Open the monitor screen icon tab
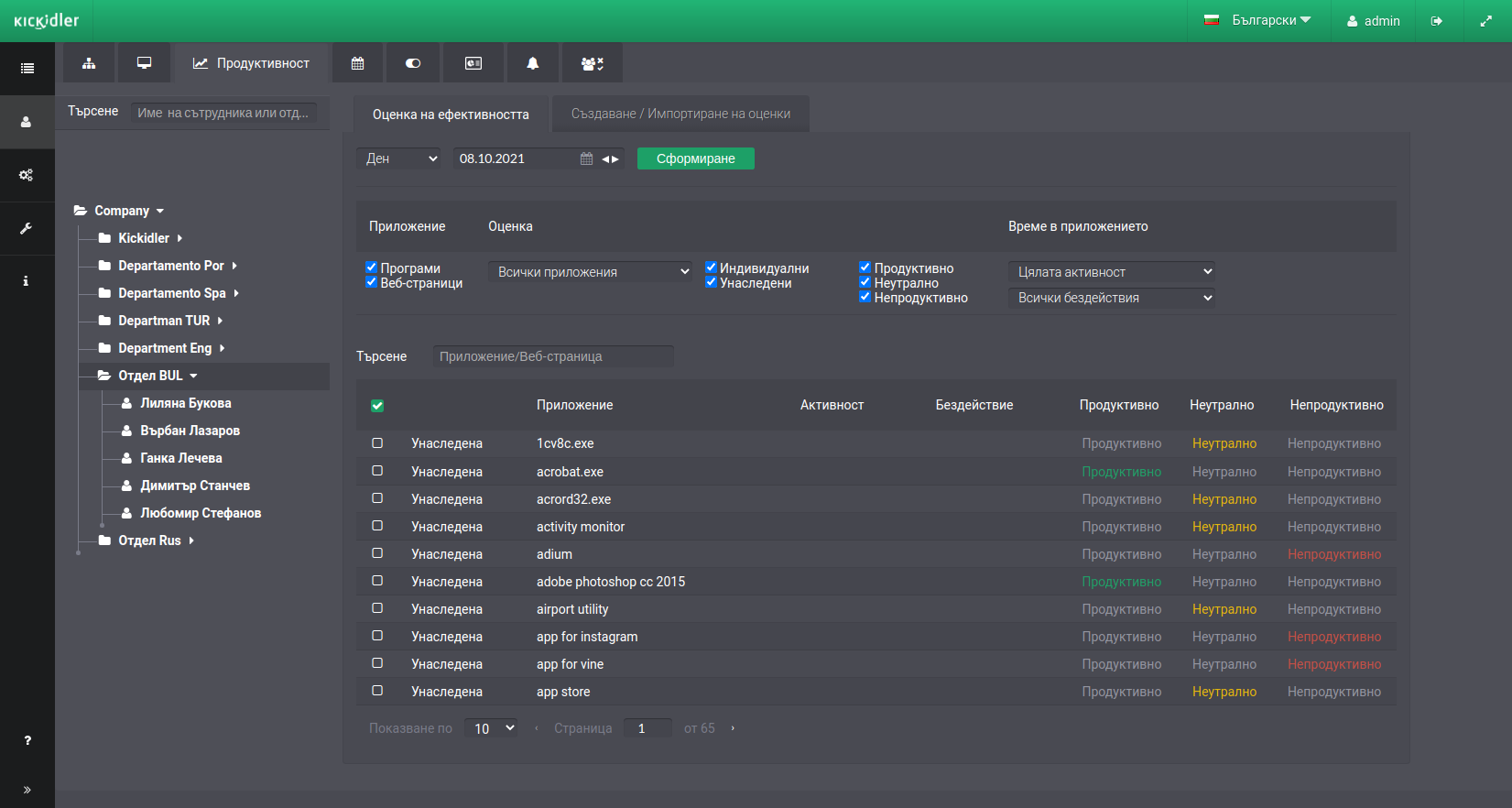The width and height of the screenshot is (1512, 808). pyautogui.click(x=144, y=63)
